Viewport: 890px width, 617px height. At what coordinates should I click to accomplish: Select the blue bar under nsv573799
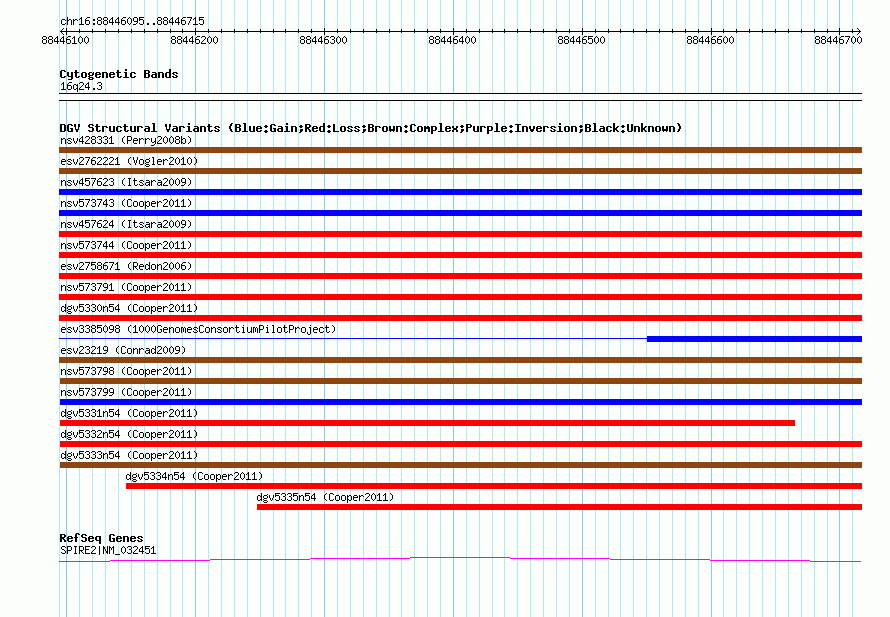460,402
